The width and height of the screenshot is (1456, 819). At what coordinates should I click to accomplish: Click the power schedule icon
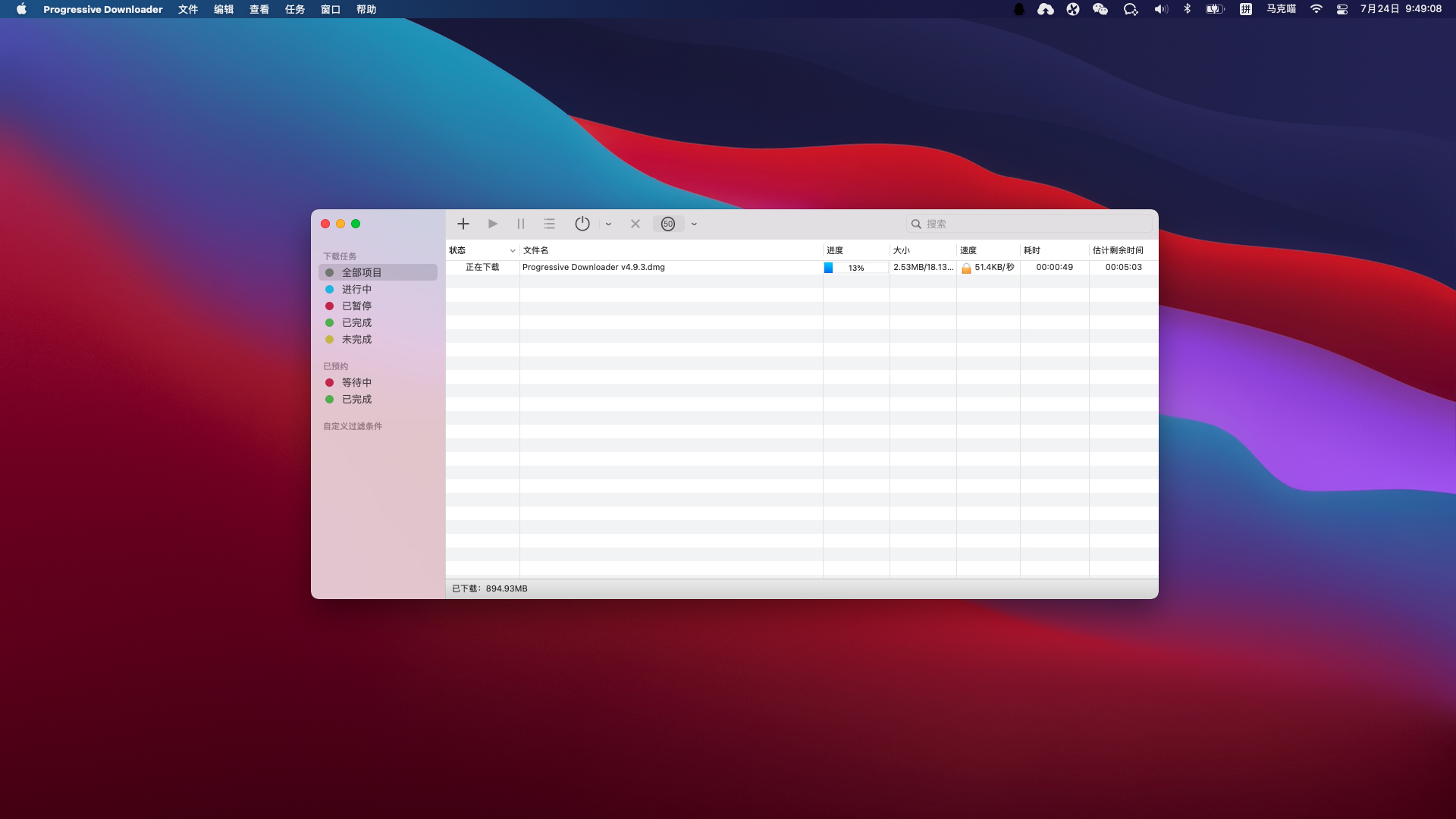(582, 224)
